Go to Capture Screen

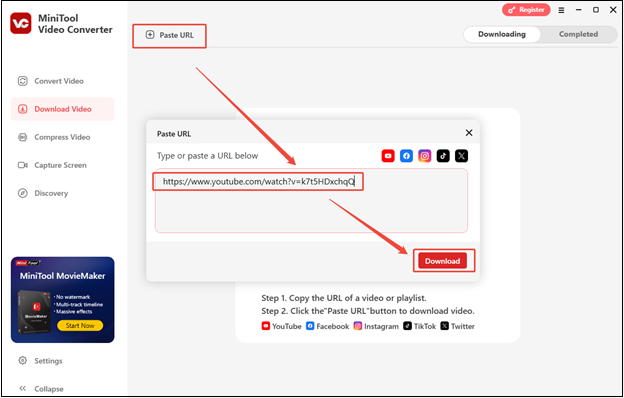pyautogui.click(x=52, y=165)
